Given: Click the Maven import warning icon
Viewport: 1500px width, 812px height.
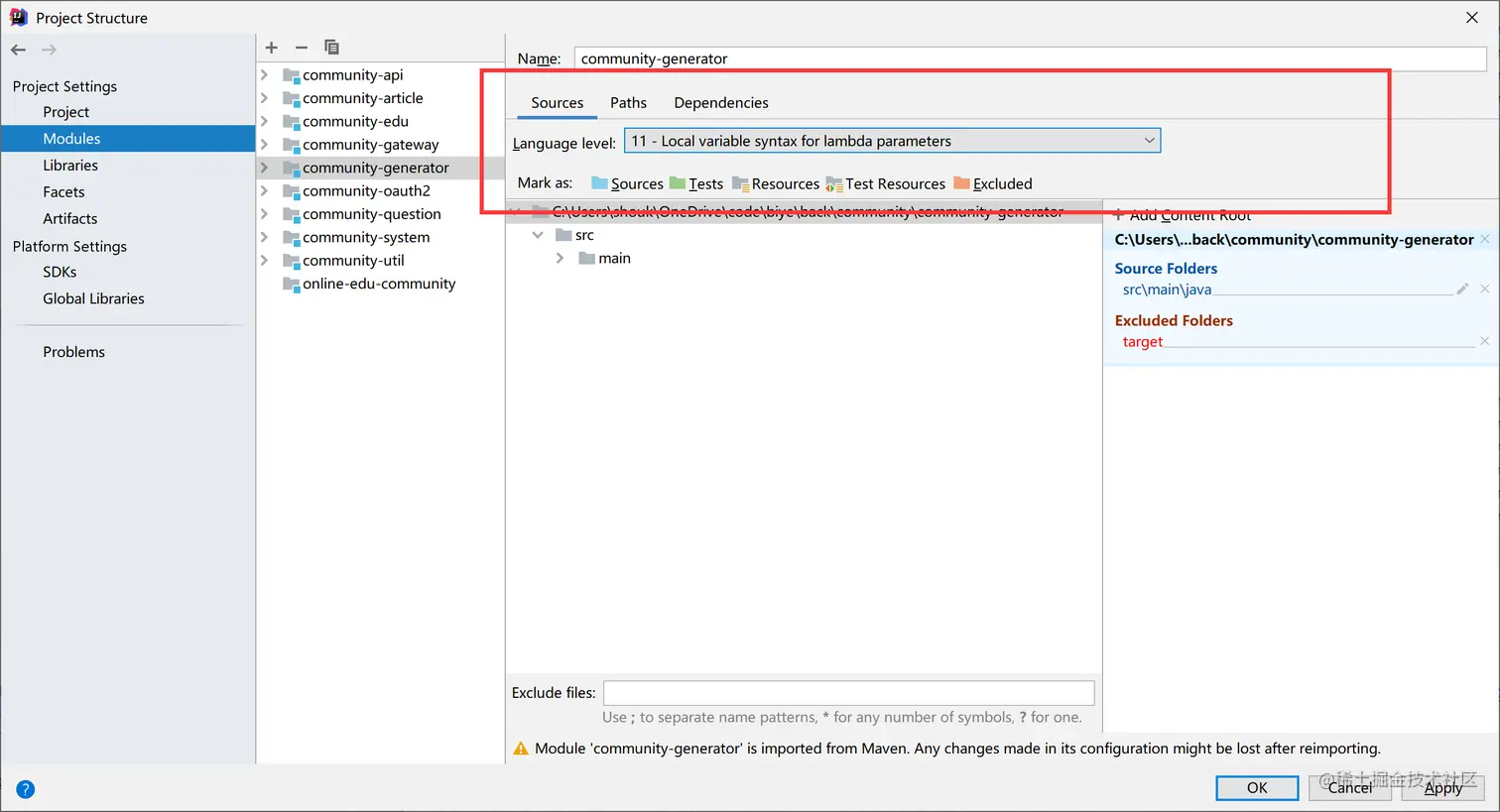Looking at the screenshot, I should 521,749.
